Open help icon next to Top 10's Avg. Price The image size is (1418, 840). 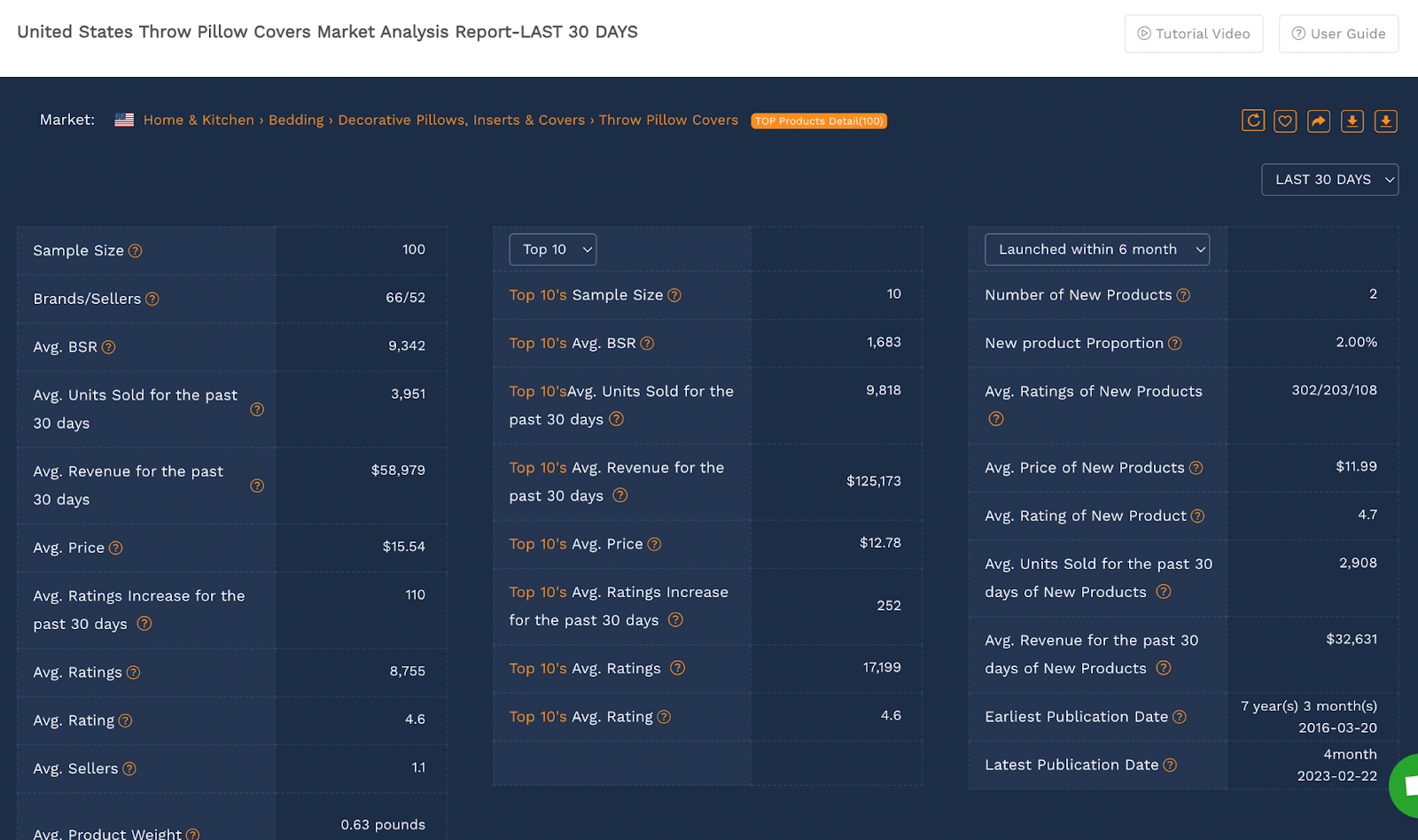[654, 544]
